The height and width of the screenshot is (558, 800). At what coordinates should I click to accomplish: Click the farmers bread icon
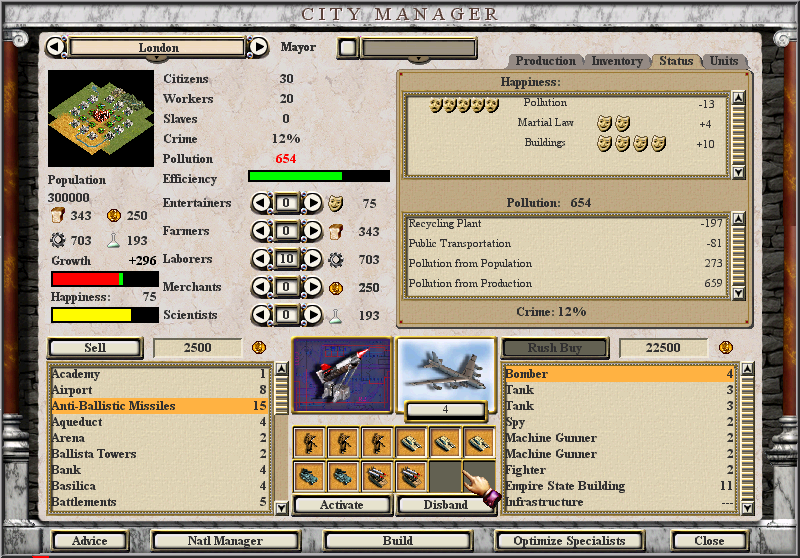point(336,232)
